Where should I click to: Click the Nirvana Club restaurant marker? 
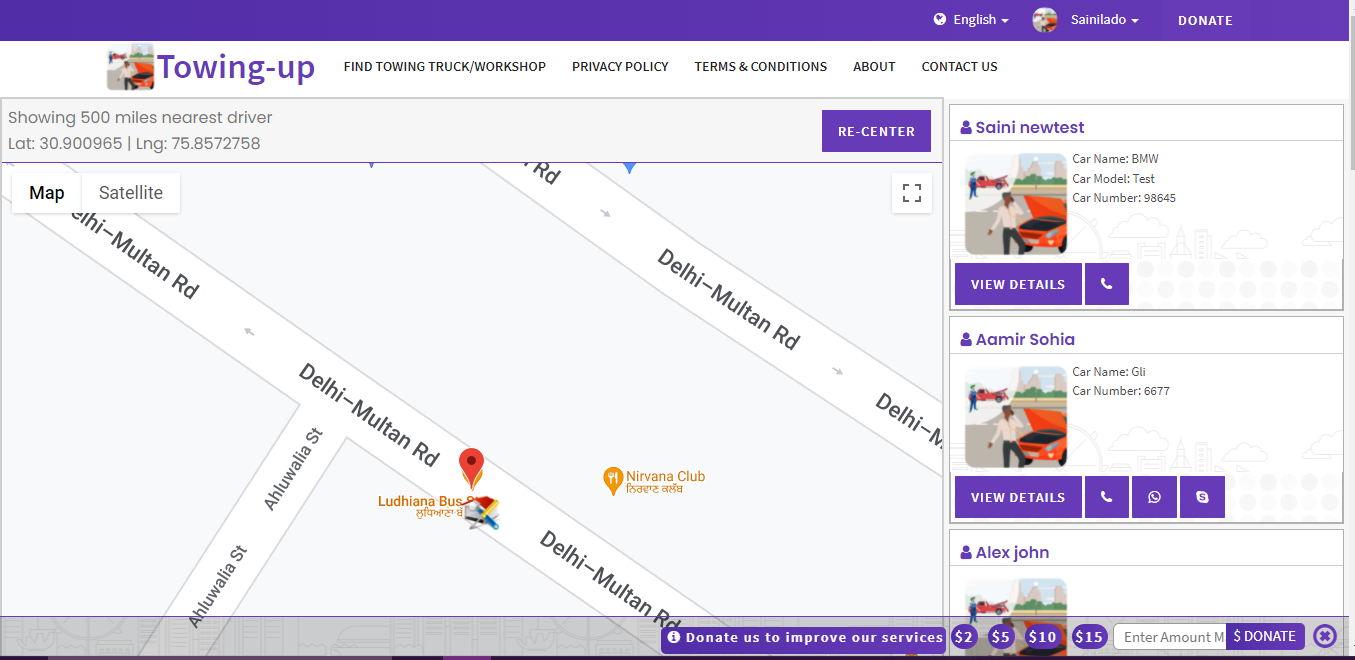point(613,481)
